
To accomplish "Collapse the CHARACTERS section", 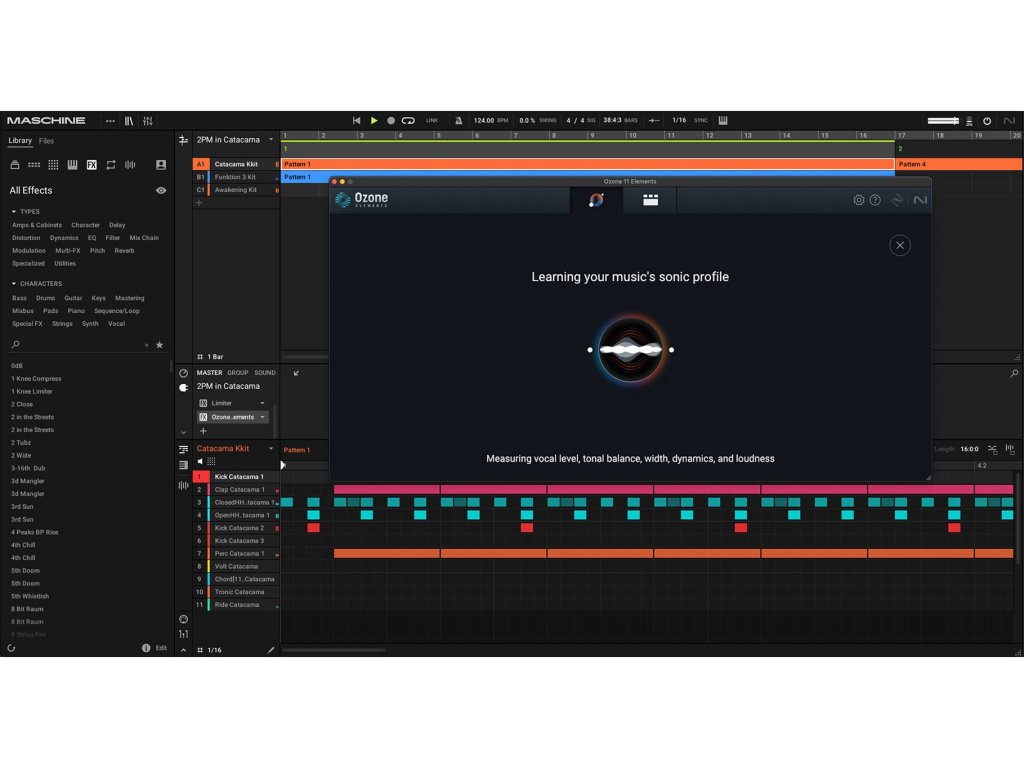I will [x=14, y=283].
